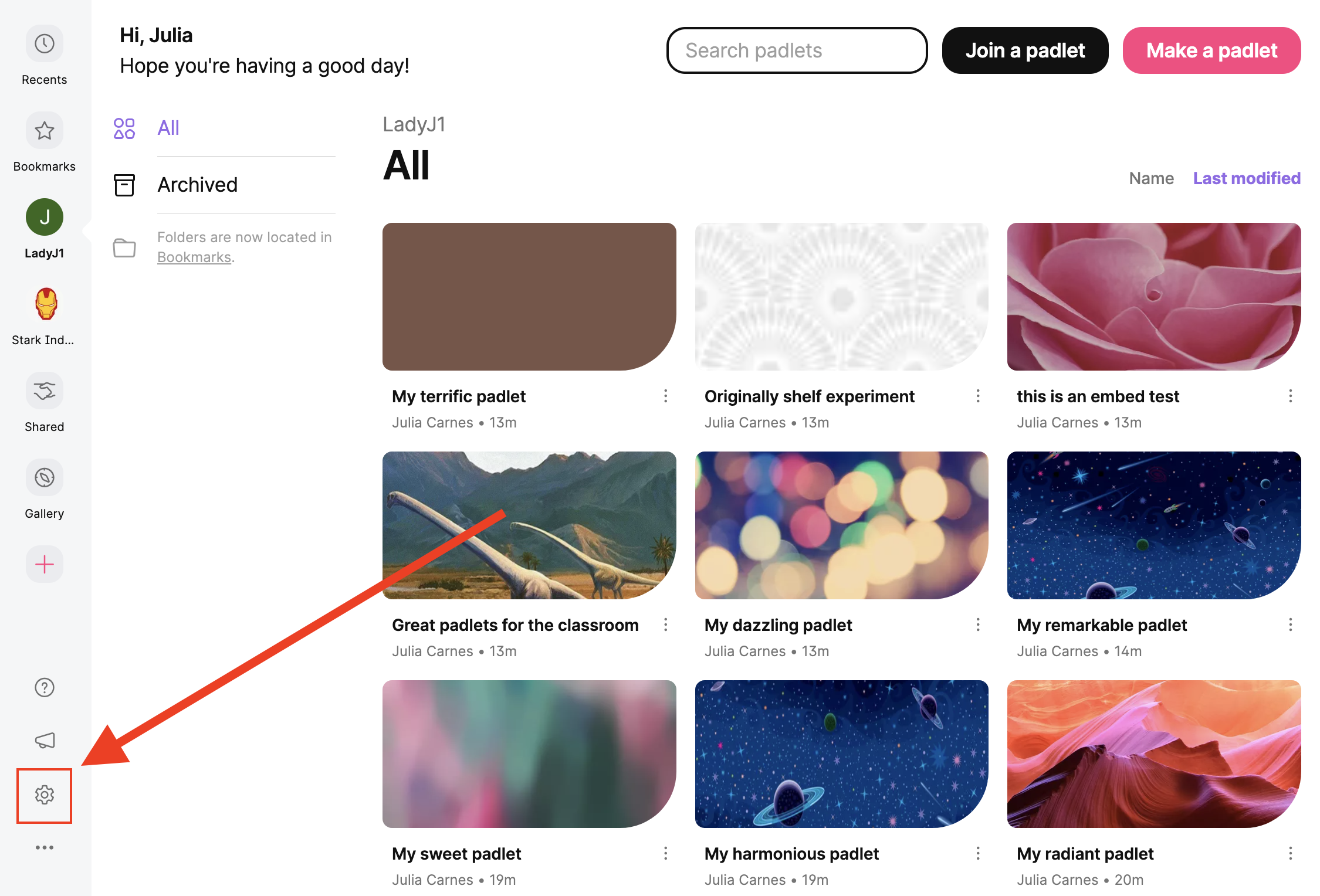Follow the Bookmarks link in folders note
This screenshot has height=896, width=1320.
click(x=194, y=257)
